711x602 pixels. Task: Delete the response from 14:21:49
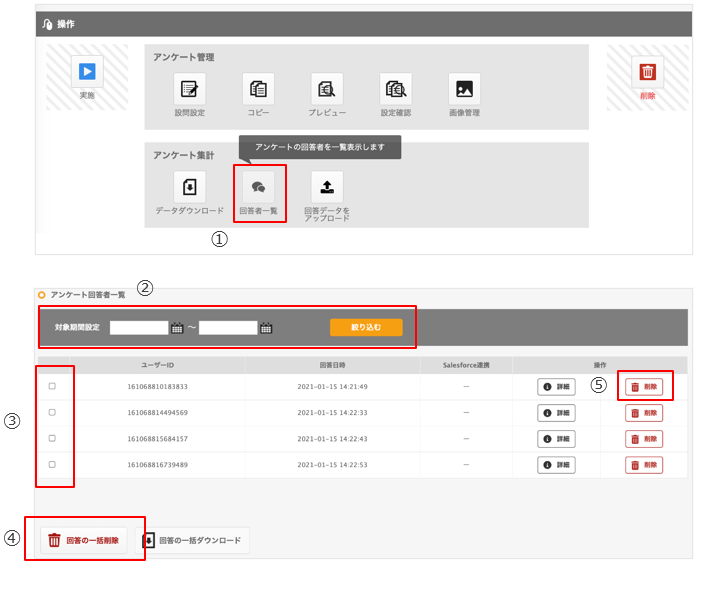(x=644, y=387)
